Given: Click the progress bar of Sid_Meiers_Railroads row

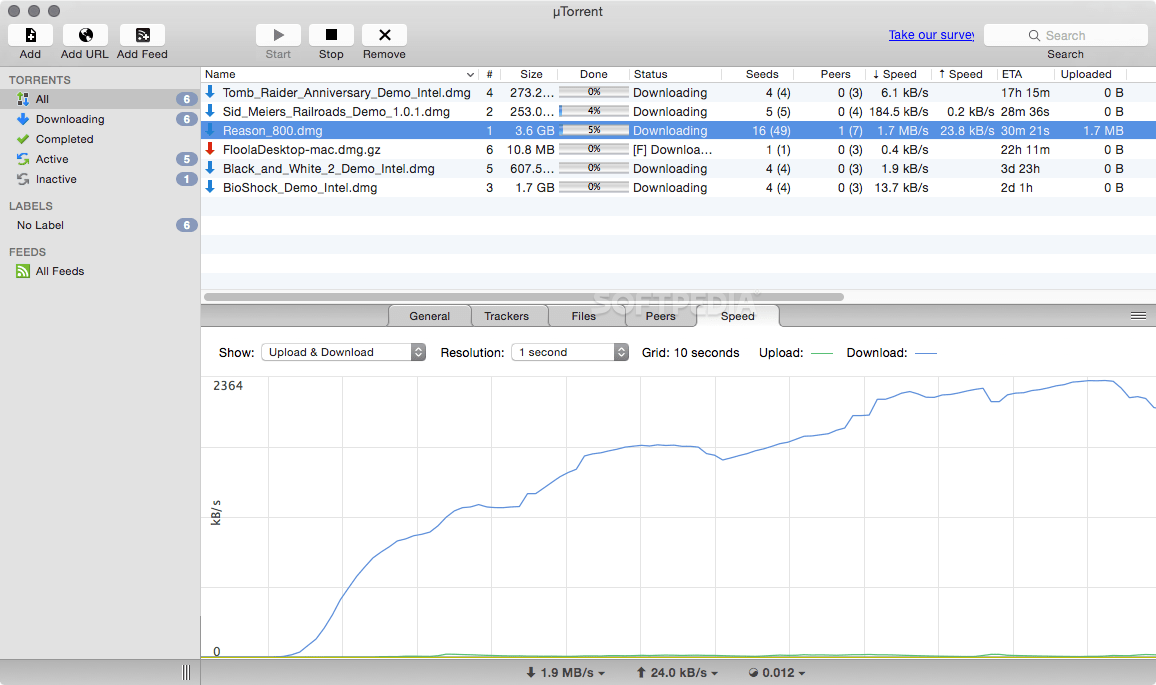Looking at the screenshot, I should point(594,111).
